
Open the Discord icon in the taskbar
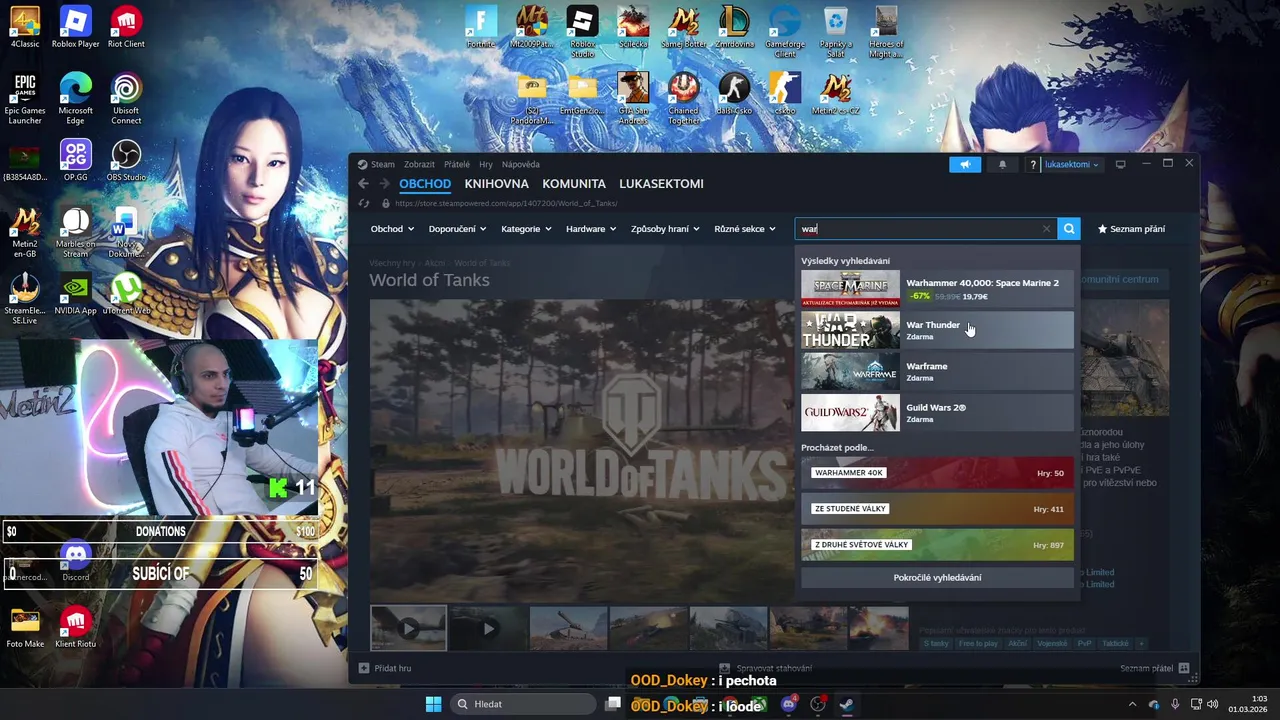(788, 704)
